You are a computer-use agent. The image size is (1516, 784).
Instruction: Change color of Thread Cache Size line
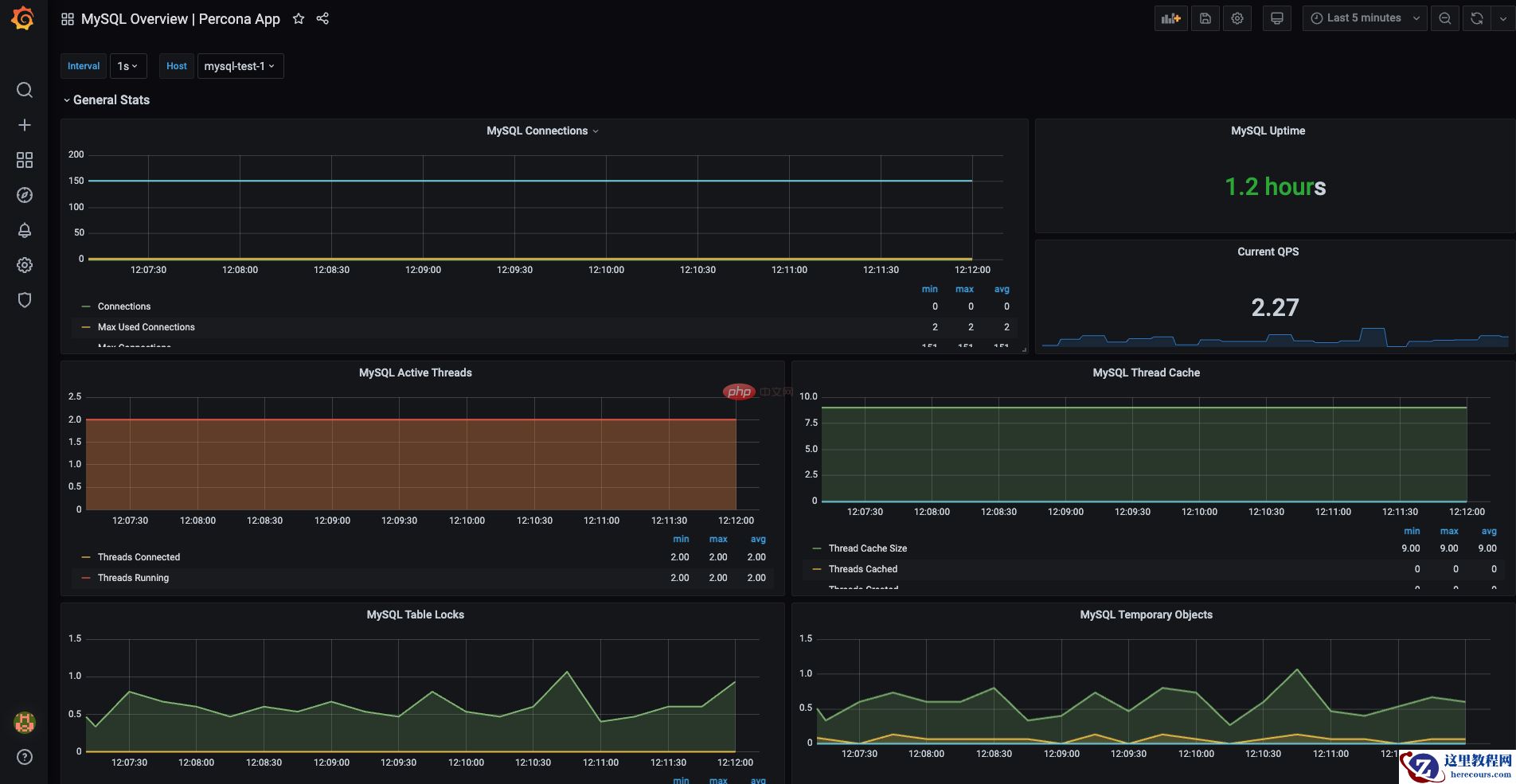click(x=817, y=548)
